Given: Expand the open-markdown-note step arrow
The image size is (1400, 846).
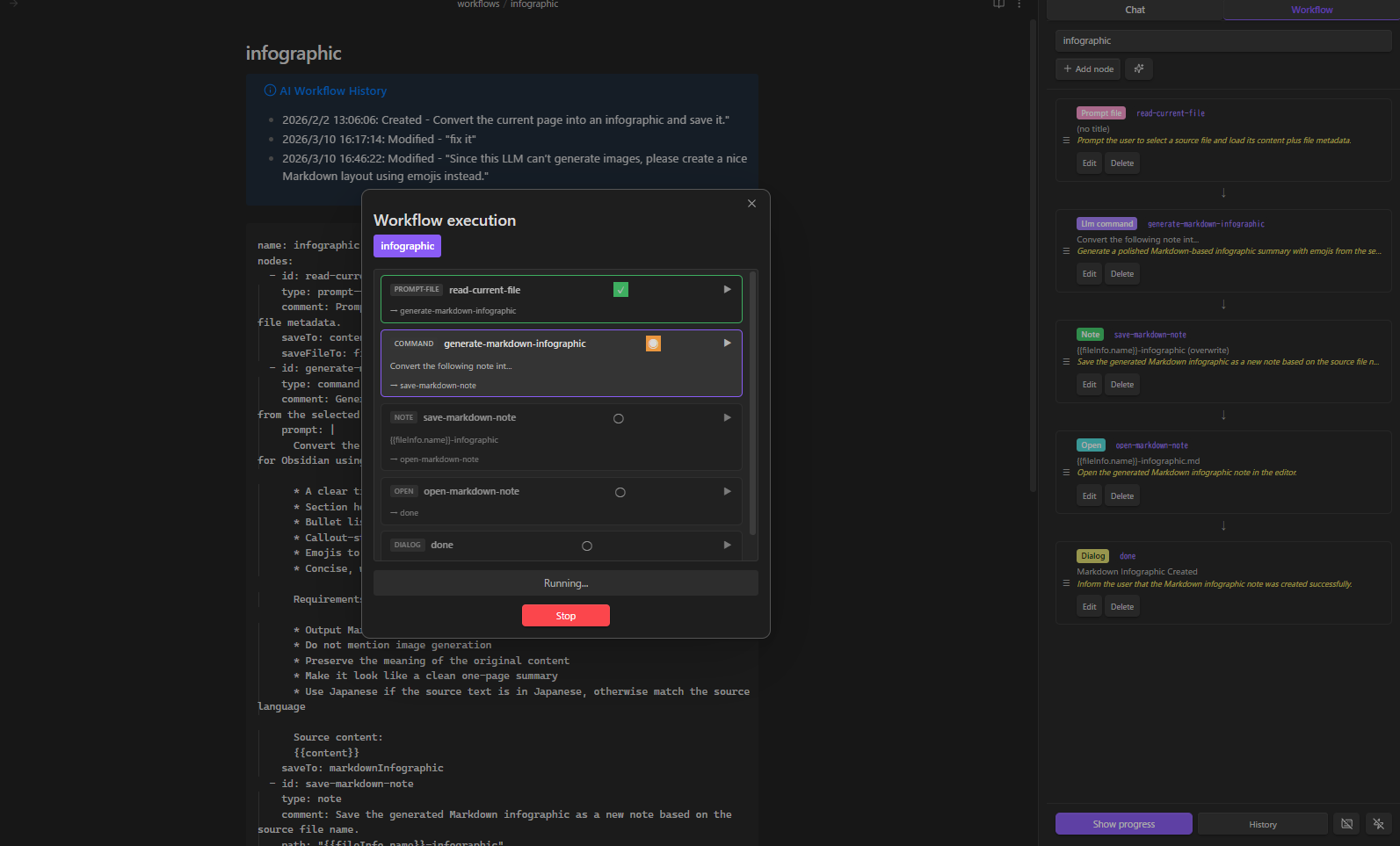Looking at the screenshot, I should click(x=727, y=491).
